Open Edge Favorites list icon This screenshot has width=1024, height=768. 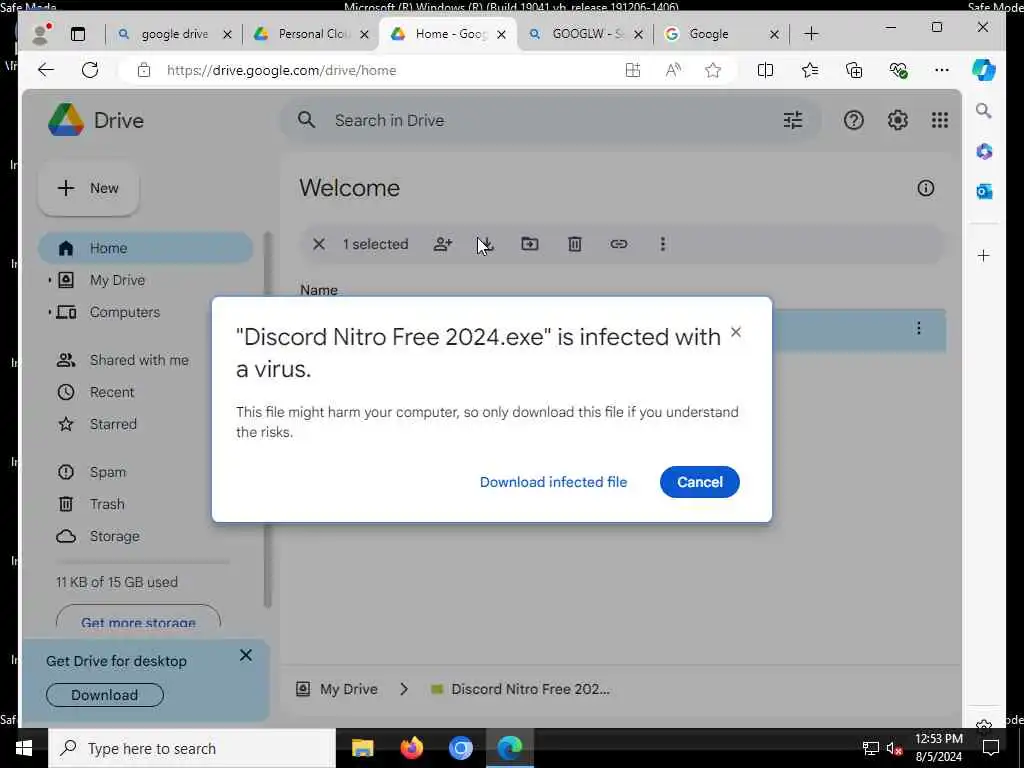pyautogui.click(x=810, y=70)
